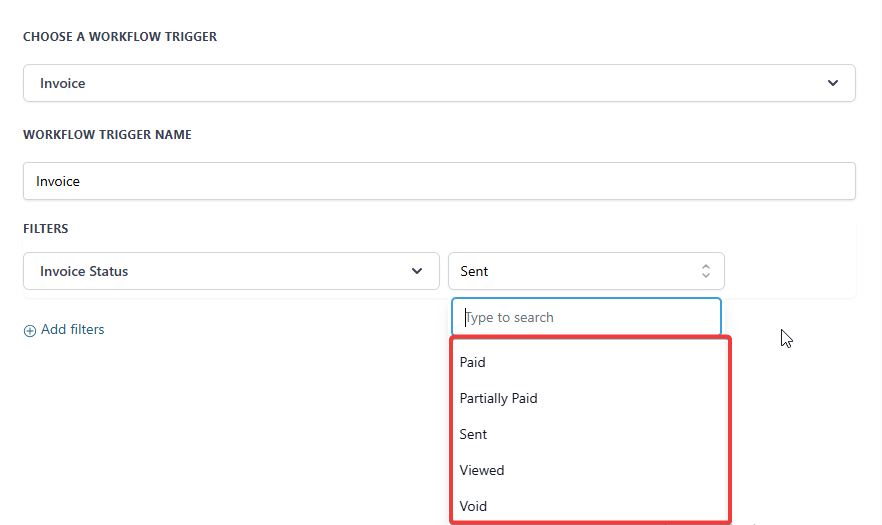
Task: Click the Invoice text in the trigger selector
Action: 63,83
